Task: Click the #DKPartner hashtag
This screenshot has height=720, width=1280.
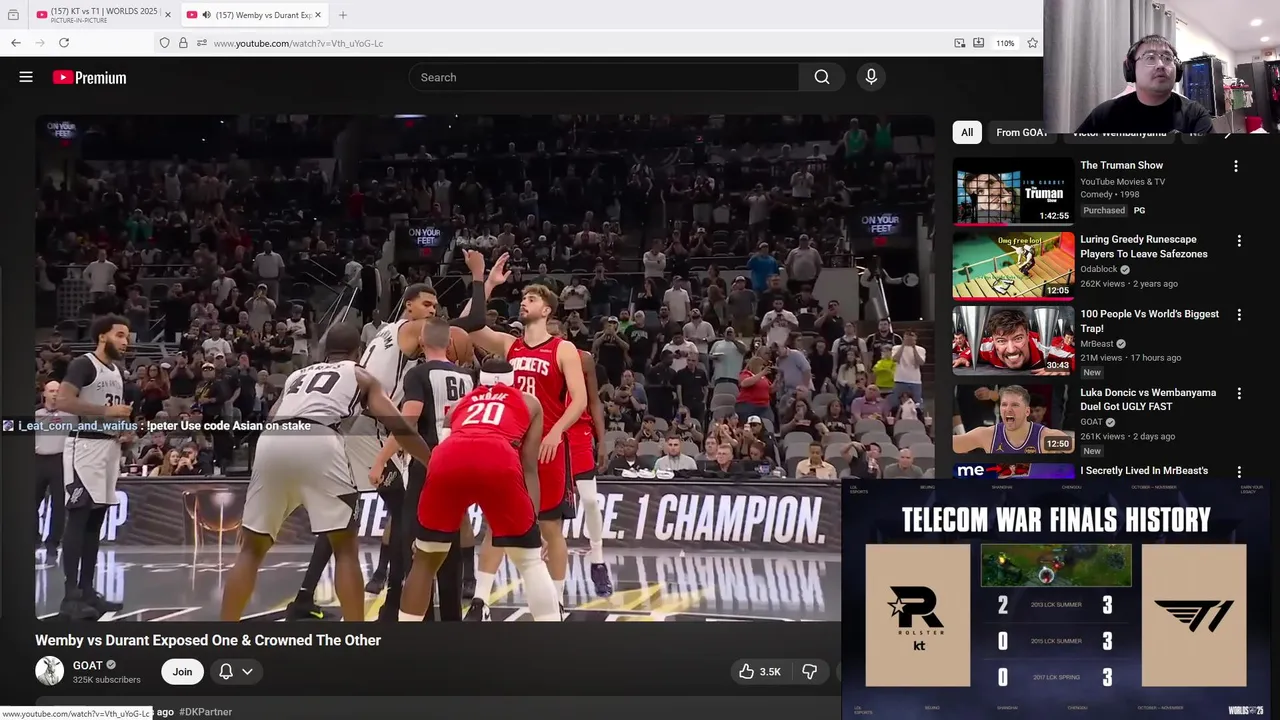Action: tap(205, 712)
